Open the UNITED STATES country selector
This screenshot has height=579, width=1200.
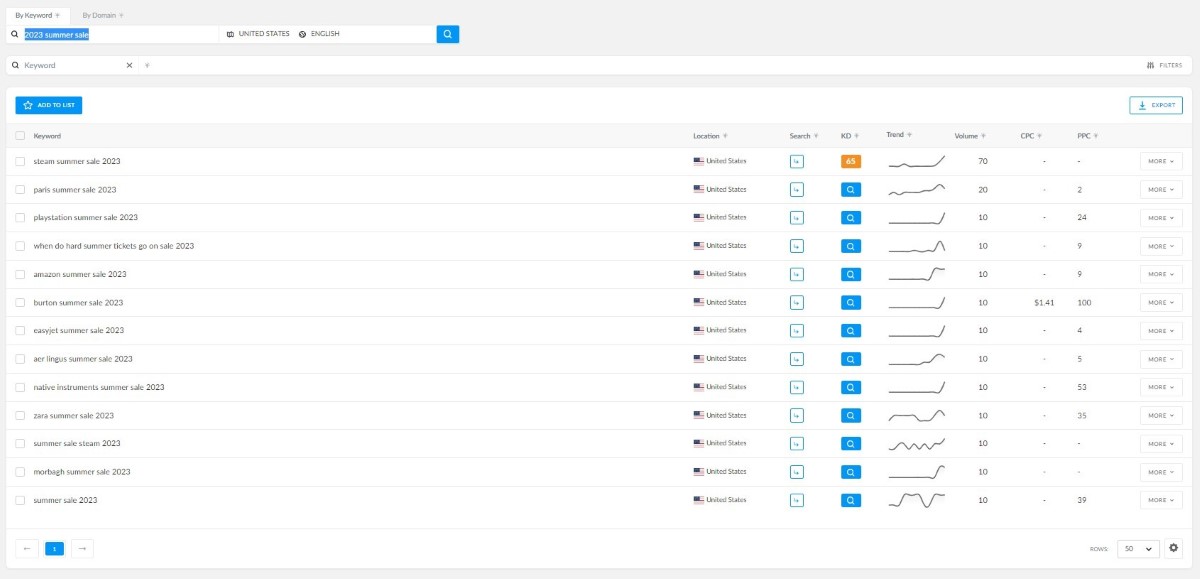pos(258,34)
